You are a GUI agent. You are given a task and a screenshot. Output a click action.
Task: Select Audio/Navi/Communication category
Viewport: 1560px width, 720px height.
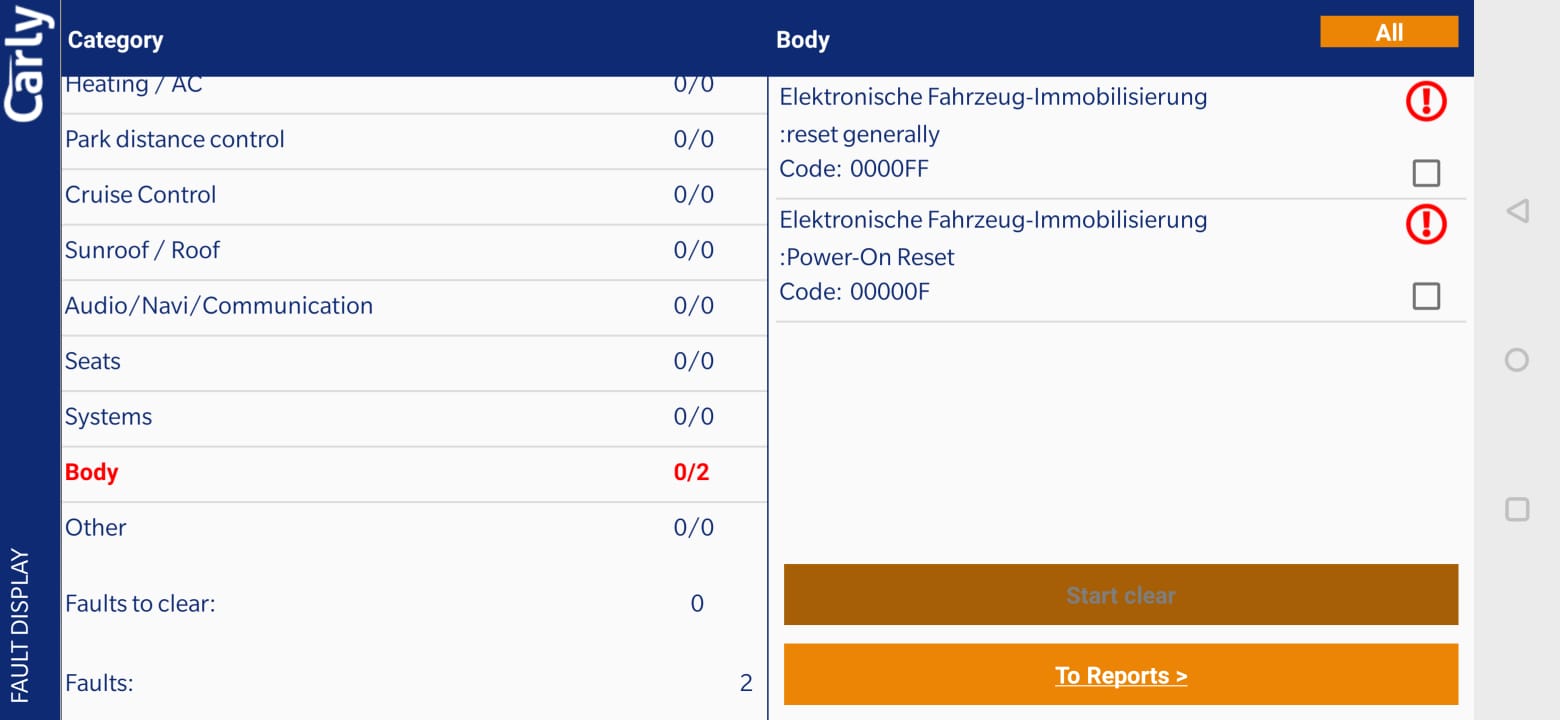414,306
